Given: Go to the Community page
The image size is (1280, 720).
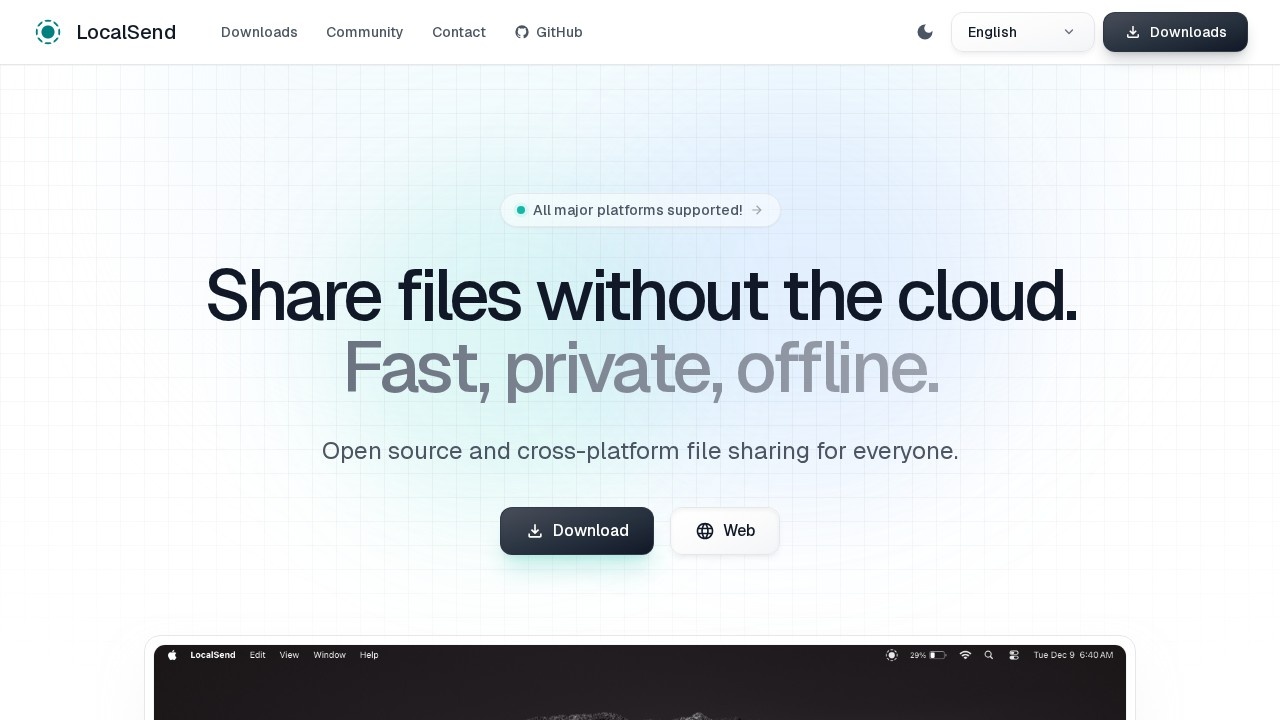Looking at the screenshot, I should pyautogui.click(x=364, y=32).
